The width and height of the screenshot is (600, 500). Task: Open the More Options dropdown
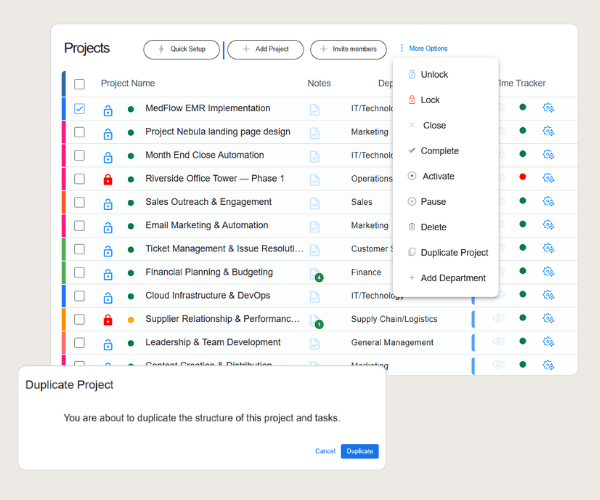pyautogui.click(x=428, y=48)
